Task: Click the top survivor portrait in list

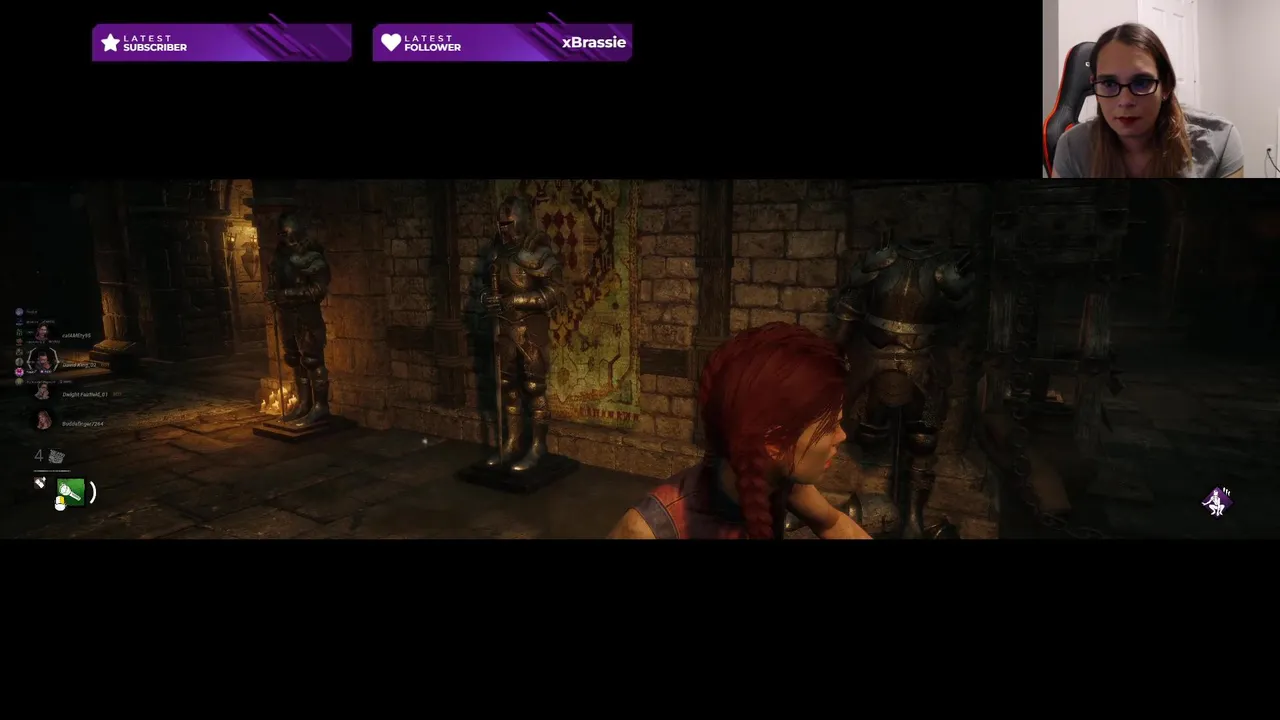Action: [x=42, y=332]
